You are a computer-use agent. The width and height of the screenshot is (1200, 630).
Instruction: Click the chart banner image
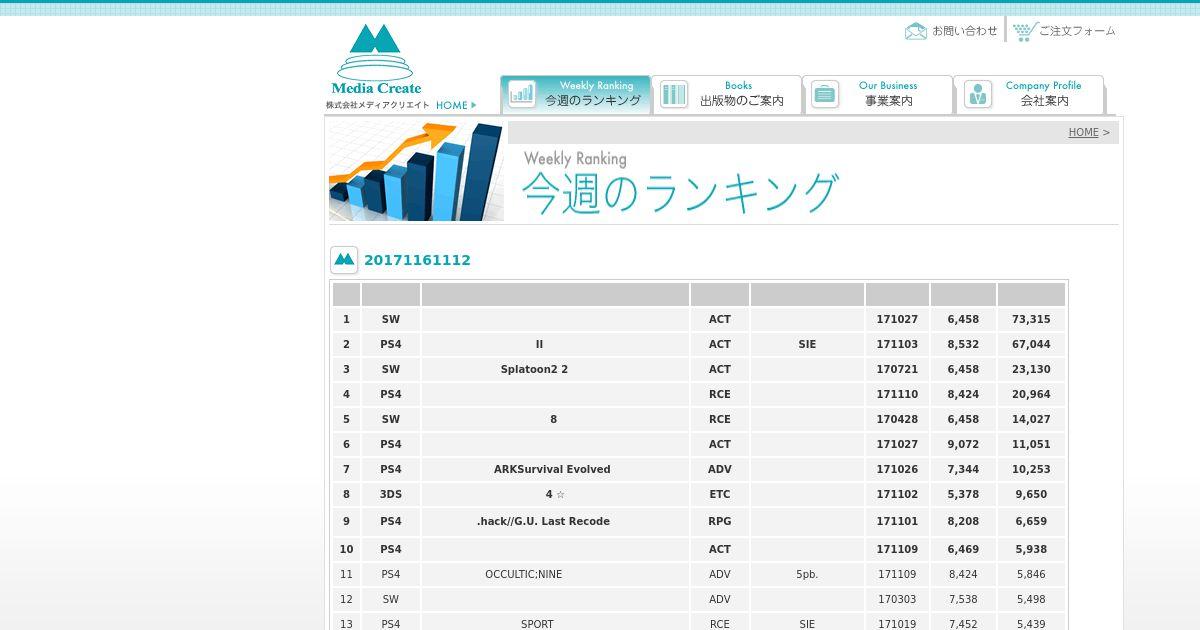416,171
